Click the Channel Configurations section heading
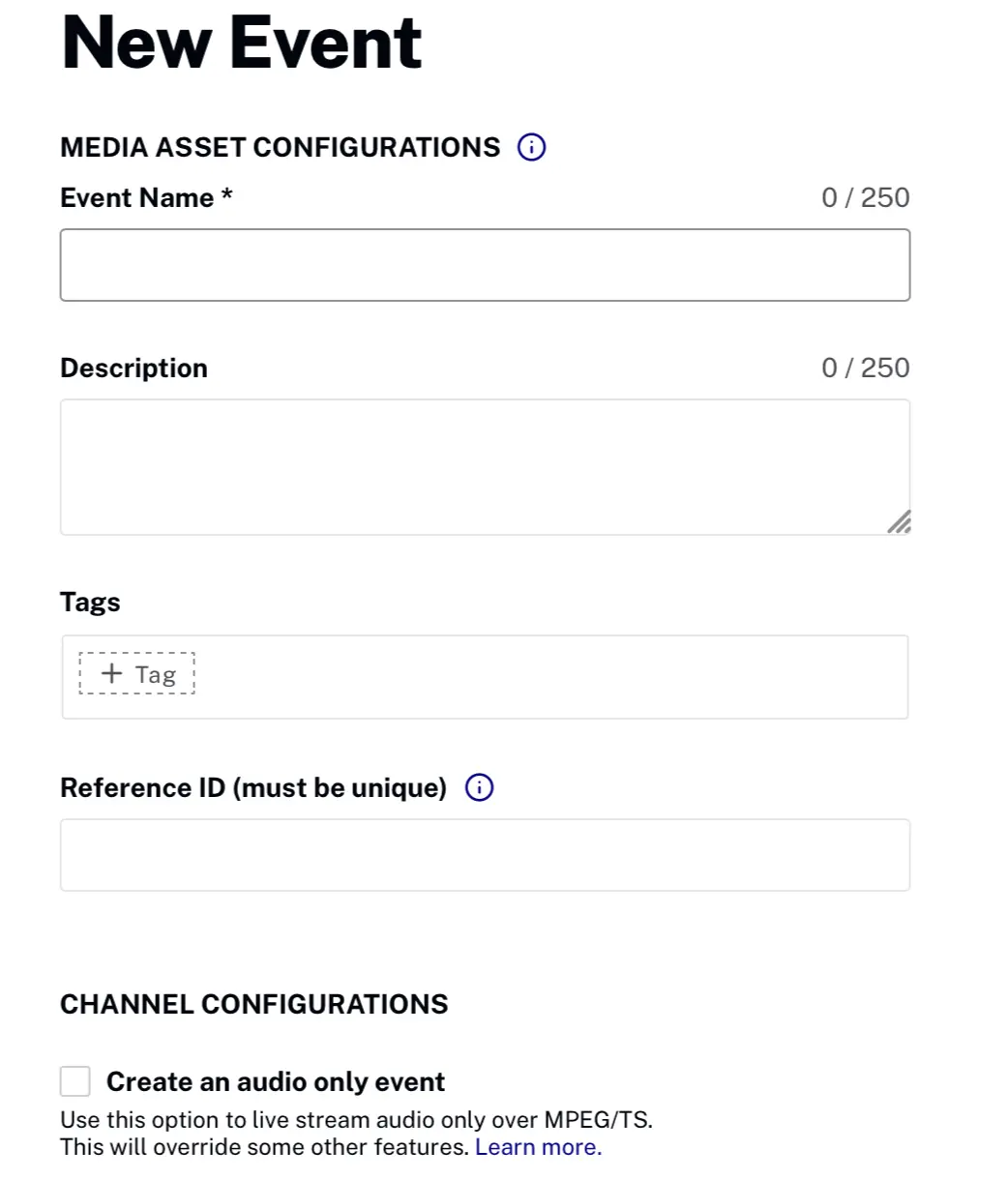 [x=253, y=1004]
